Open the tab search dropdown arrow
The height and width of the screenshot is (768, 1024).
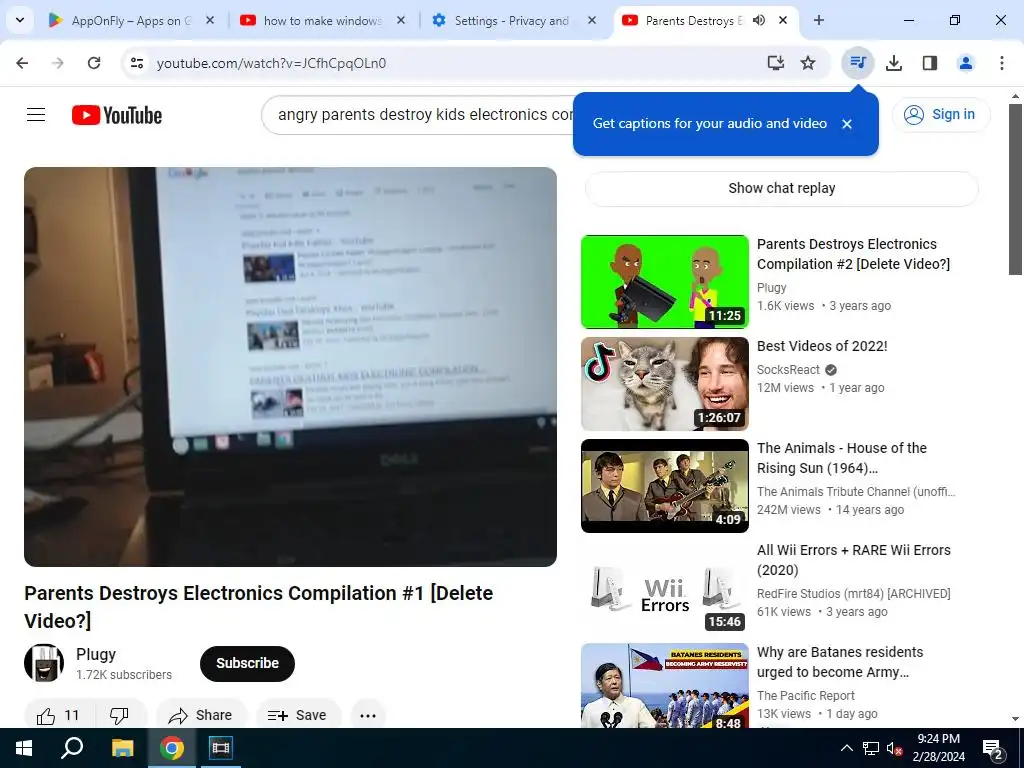tap(20, 20)
